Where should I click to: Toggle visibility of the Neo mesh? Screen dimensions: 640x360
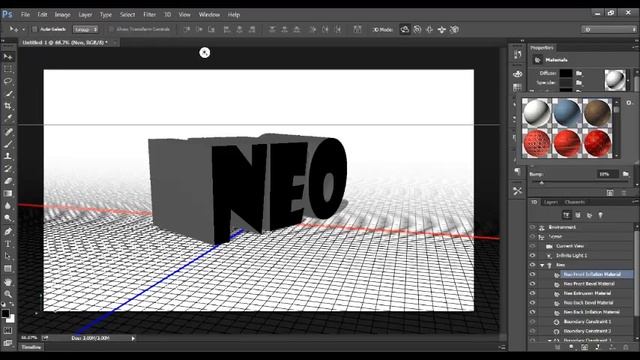532,265
